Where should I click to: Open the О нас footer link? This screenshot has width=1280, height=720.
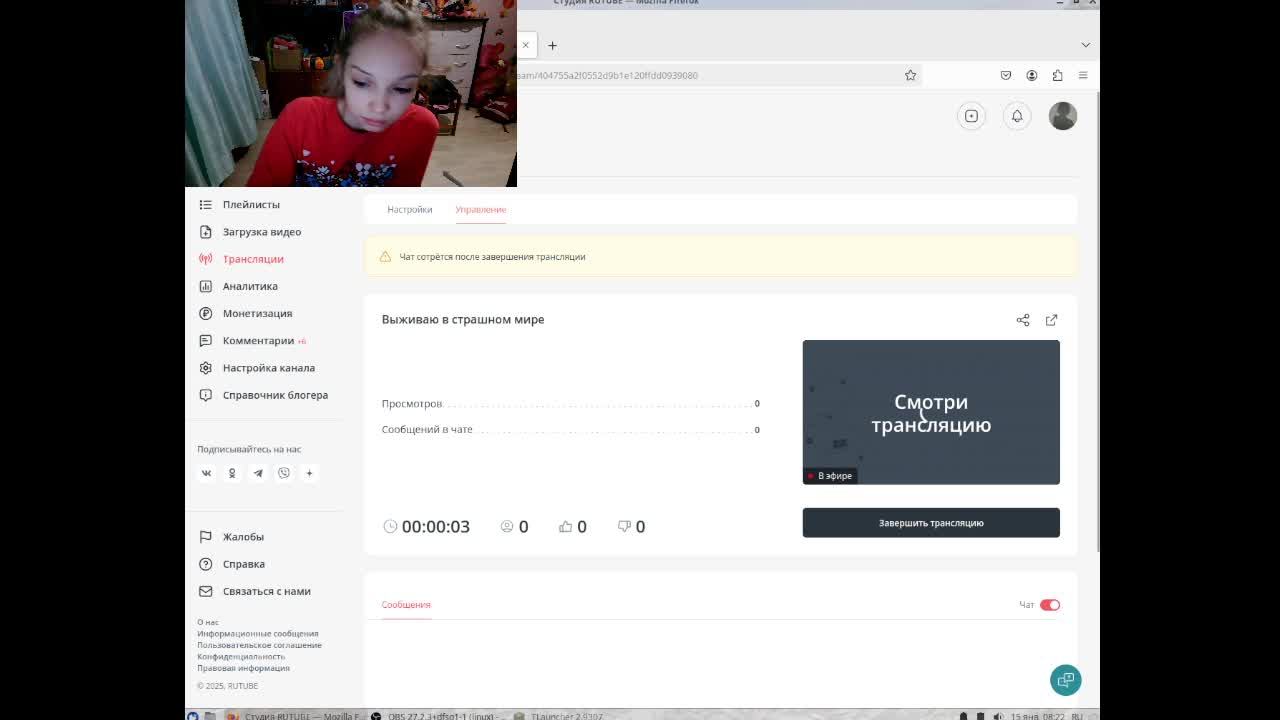[208, 622]
